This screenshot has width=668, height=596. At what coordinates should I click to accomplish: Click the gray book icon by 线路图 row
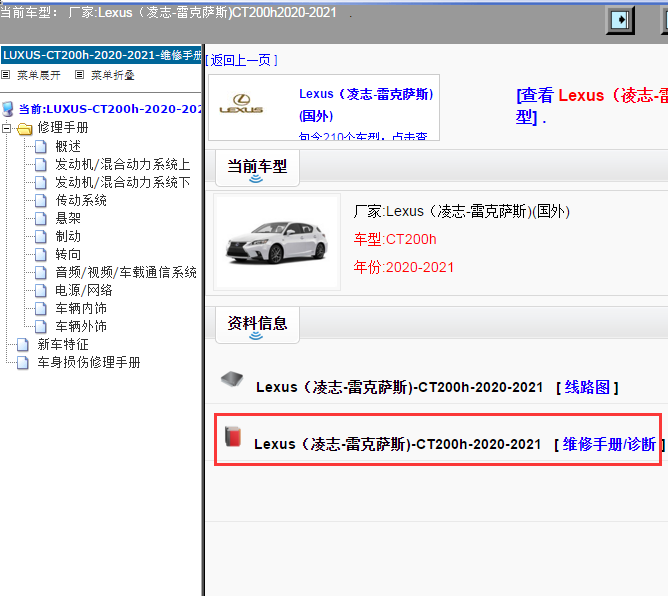[232, 378]
